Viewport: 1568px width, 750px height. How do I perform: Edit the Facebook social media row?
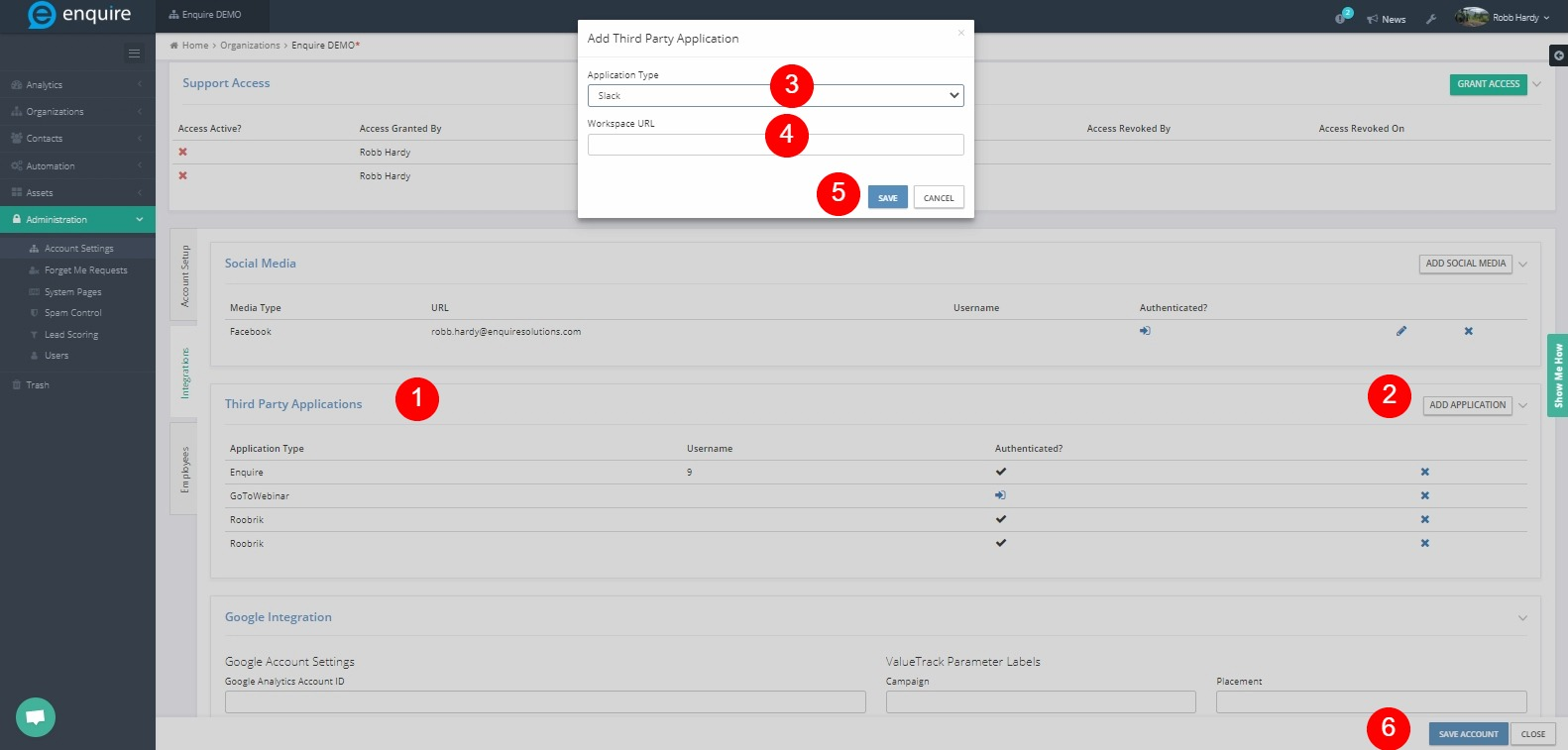pyautogui.click(x=1401, y=331)
